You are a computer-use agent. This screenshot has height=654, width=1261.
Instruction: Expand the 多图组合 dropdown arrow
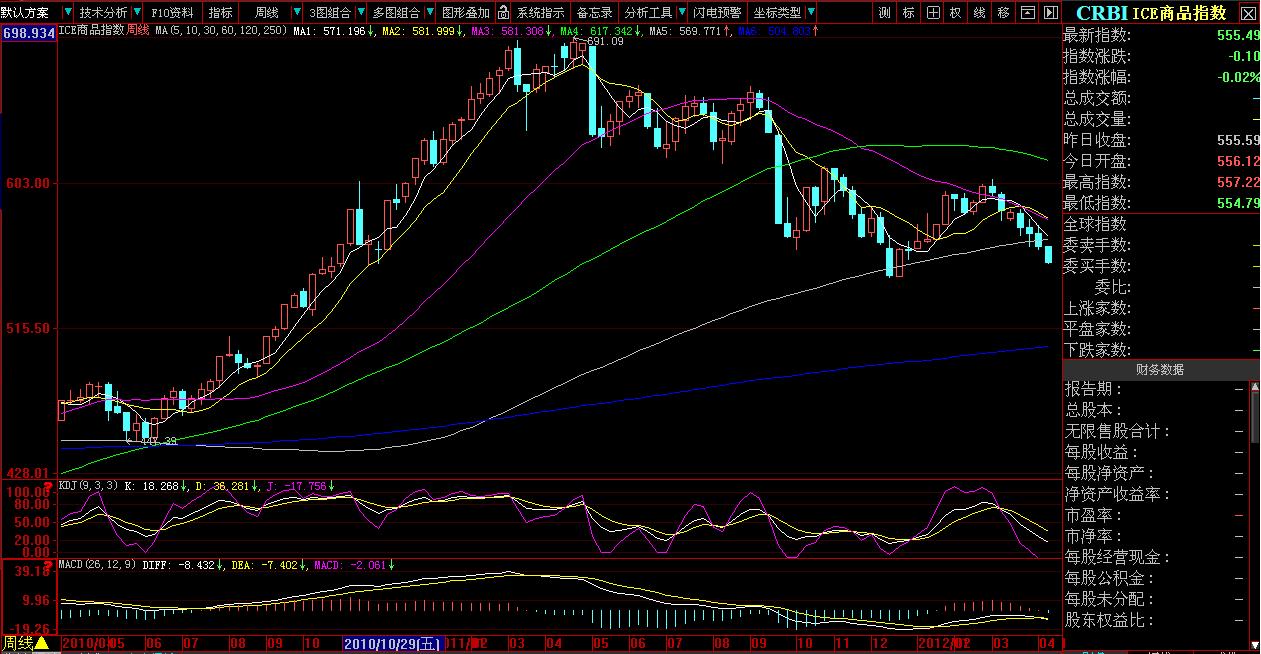pos(429,13)
